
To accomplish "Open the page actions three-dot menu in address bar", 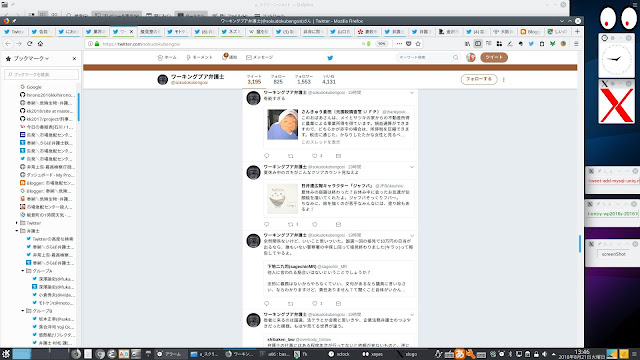I will tap(399, 44).
